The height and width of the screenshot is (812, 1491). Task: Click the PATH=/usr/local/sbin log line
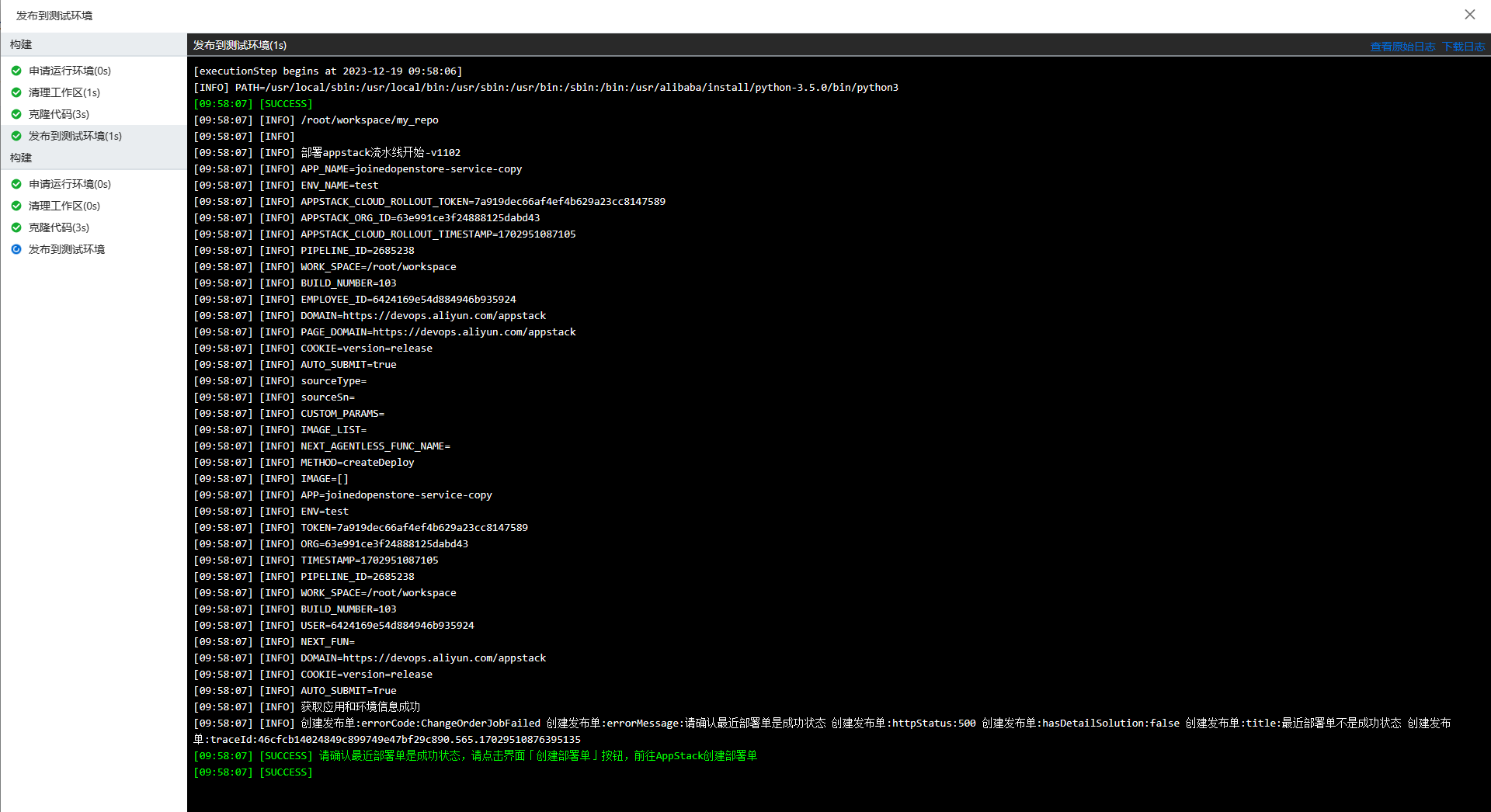(x=546, y=87)
